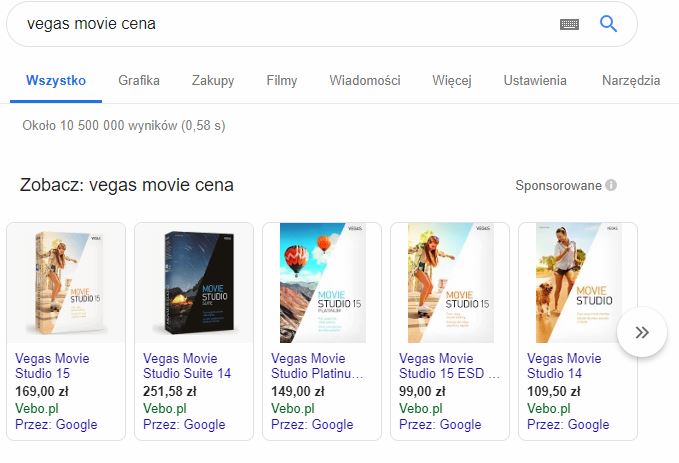Click the 'Około 10 500 000 wyników' result count
Screen dimensions: 679x463
pos(124,126)
